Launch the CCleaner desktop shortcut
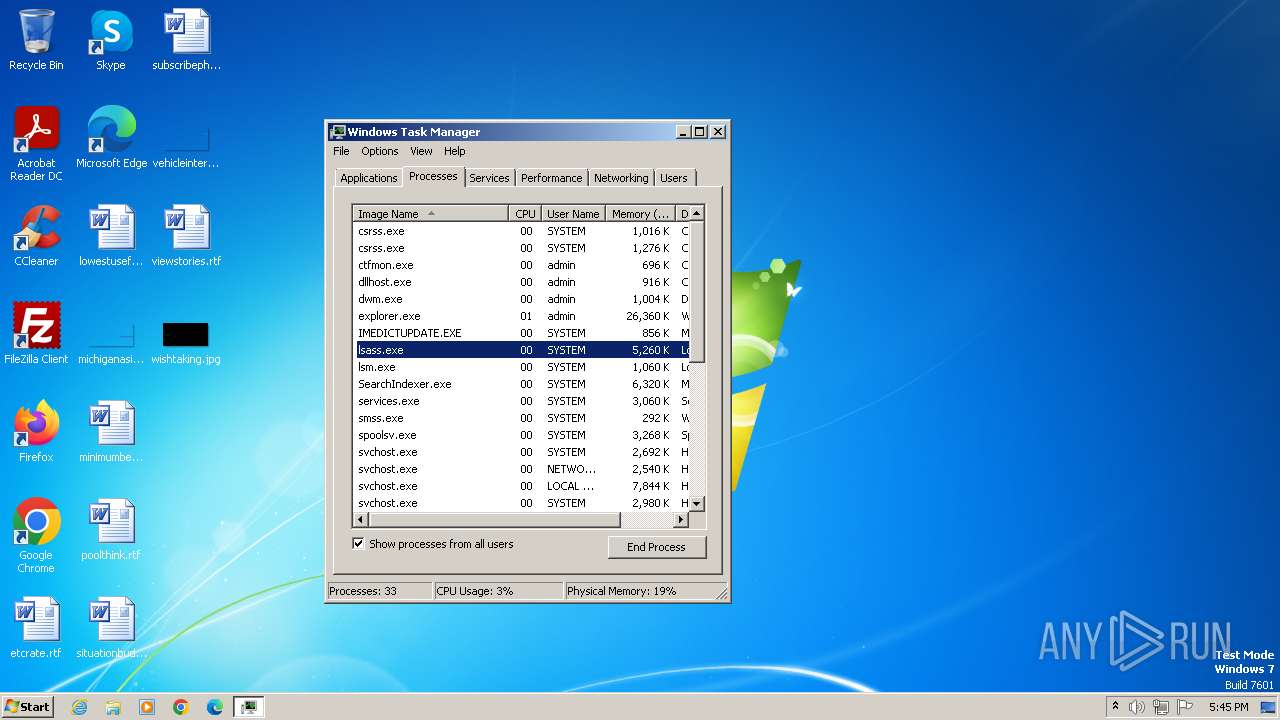Image resolution: width=1280 pixels, height=720 pixels. (36, 236)
